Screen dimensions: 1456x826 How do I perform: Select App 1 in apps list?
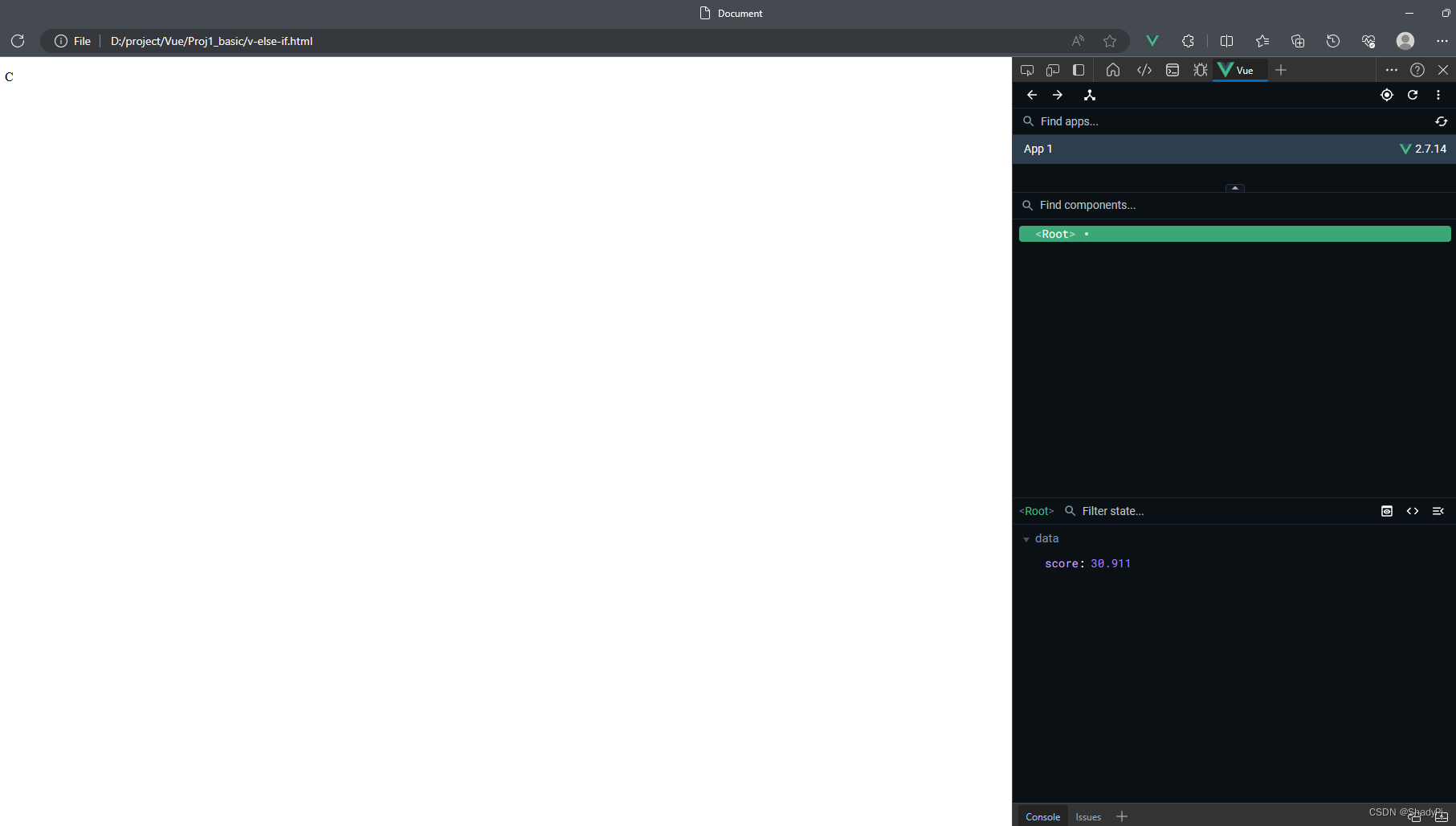tap(1234, 149)
